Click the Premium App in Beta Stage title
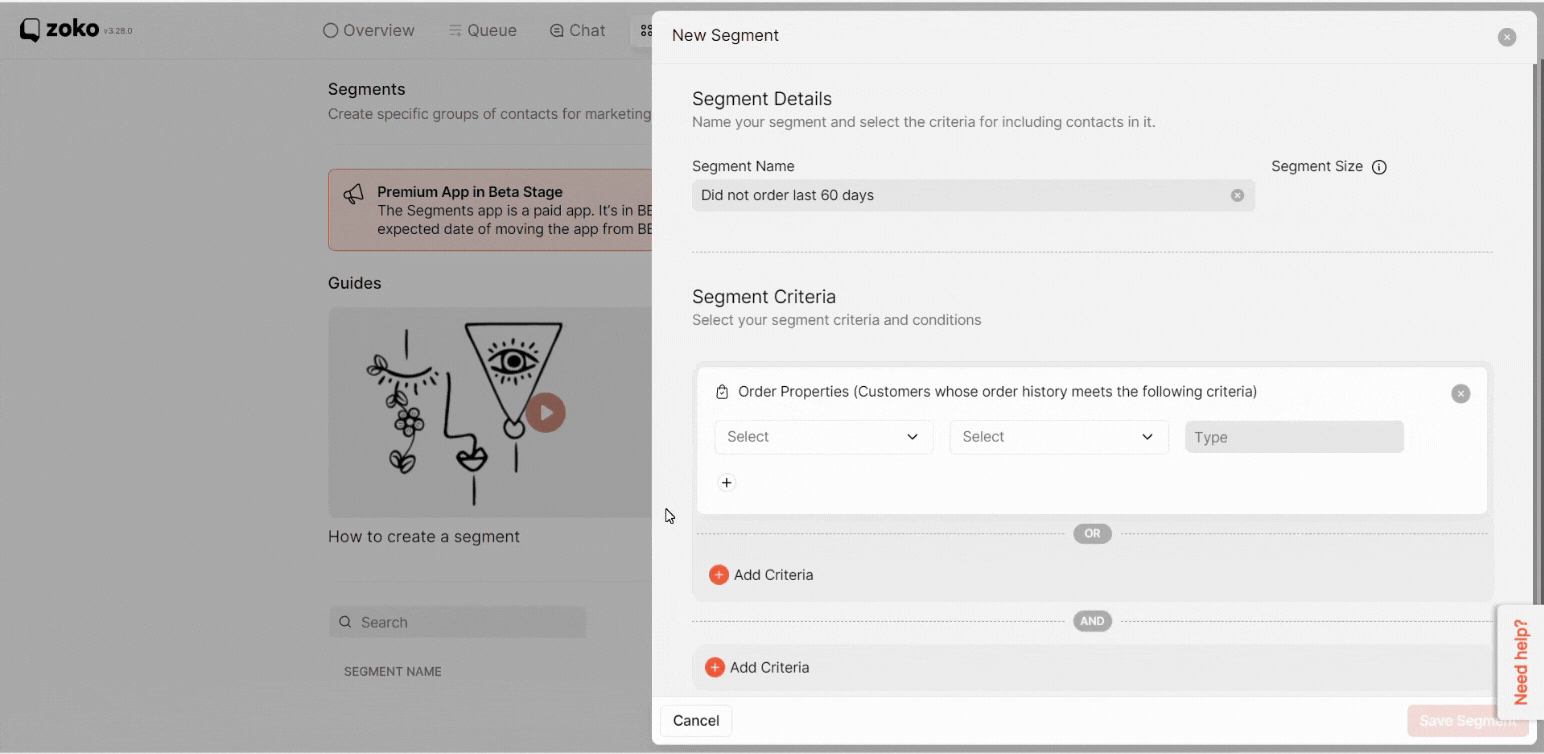The height and width of the screenshot is (754, 1544). pos(470,192)
